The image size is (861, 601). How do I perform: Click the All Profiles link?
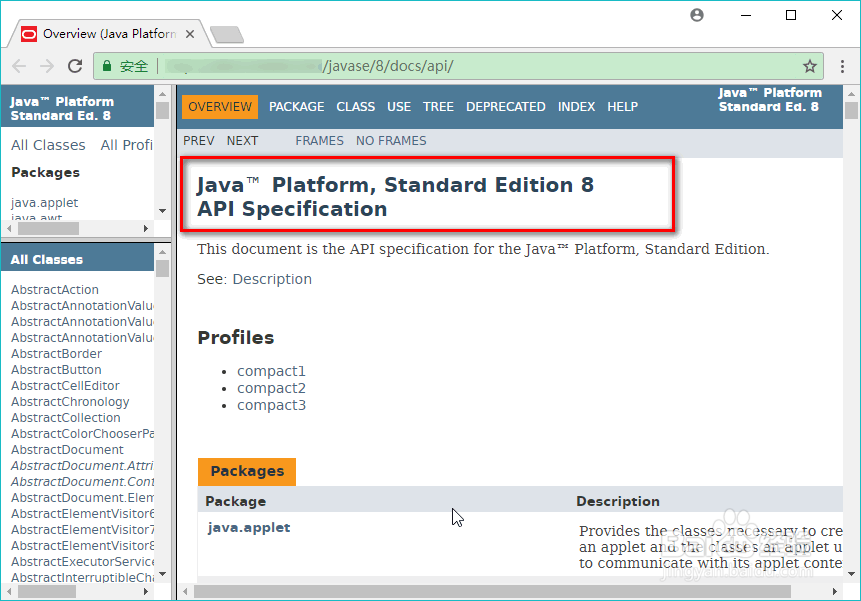[127, 145]
